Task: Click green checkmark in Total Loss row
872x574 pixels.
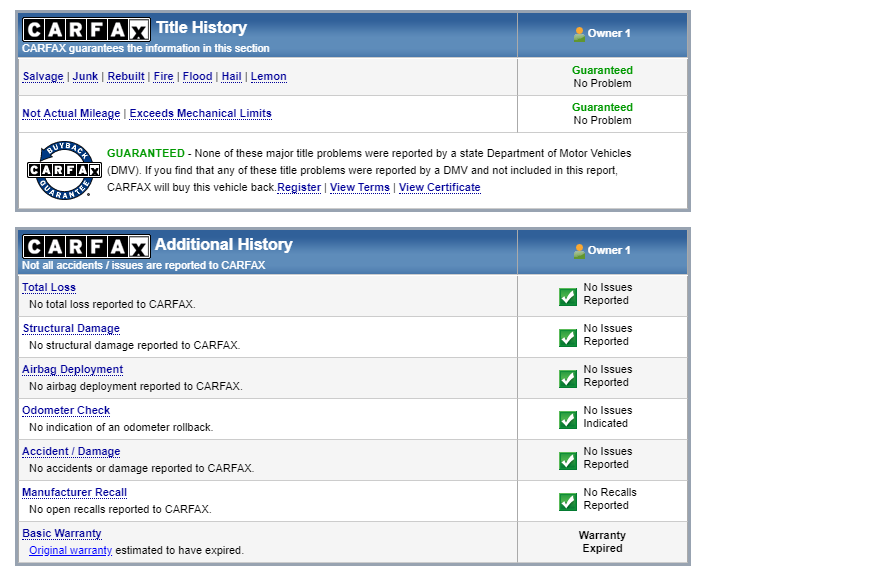Action: [568, 296]
